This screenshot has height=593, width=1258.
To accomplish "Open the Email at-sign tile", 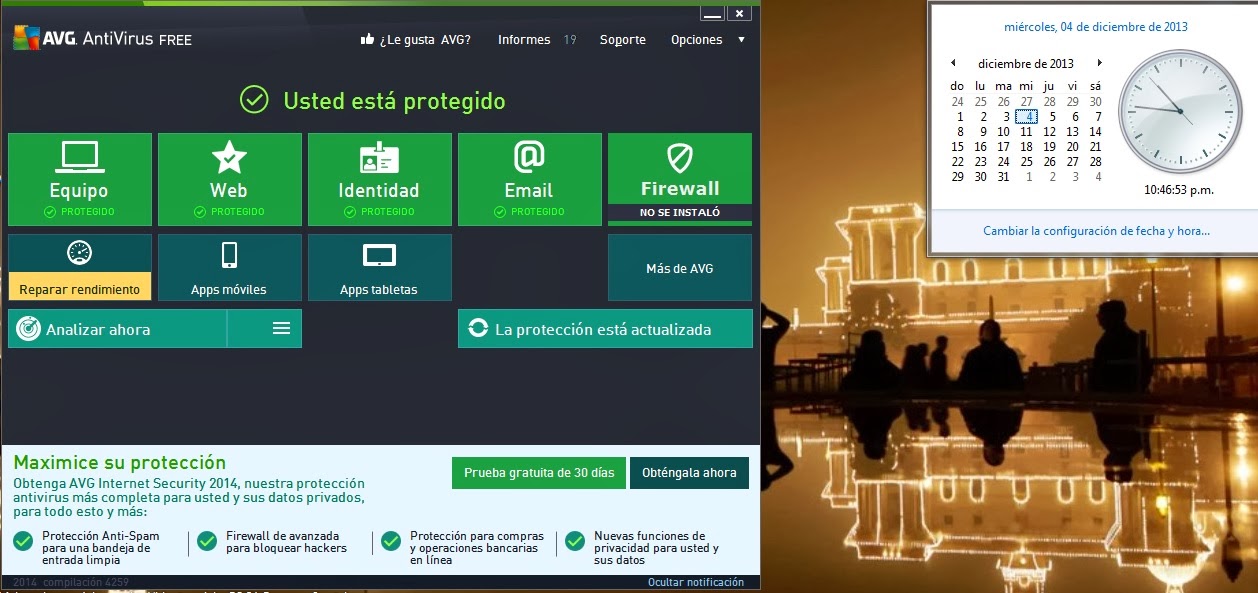I will [530, 180].
